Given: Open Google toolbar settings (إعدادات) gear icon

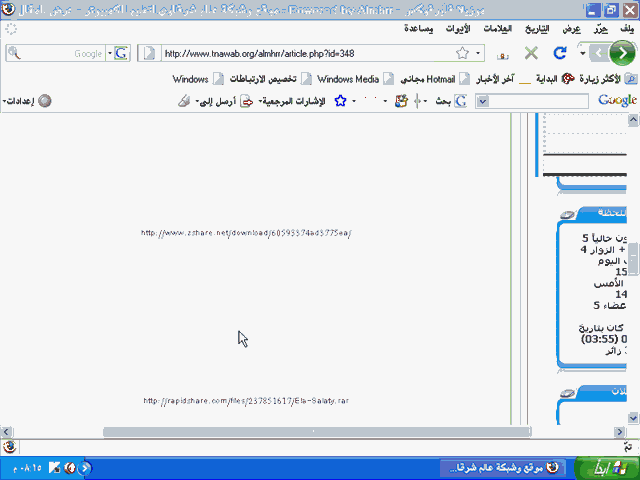Looking at the screenshot, I should [x=44, y=101].
